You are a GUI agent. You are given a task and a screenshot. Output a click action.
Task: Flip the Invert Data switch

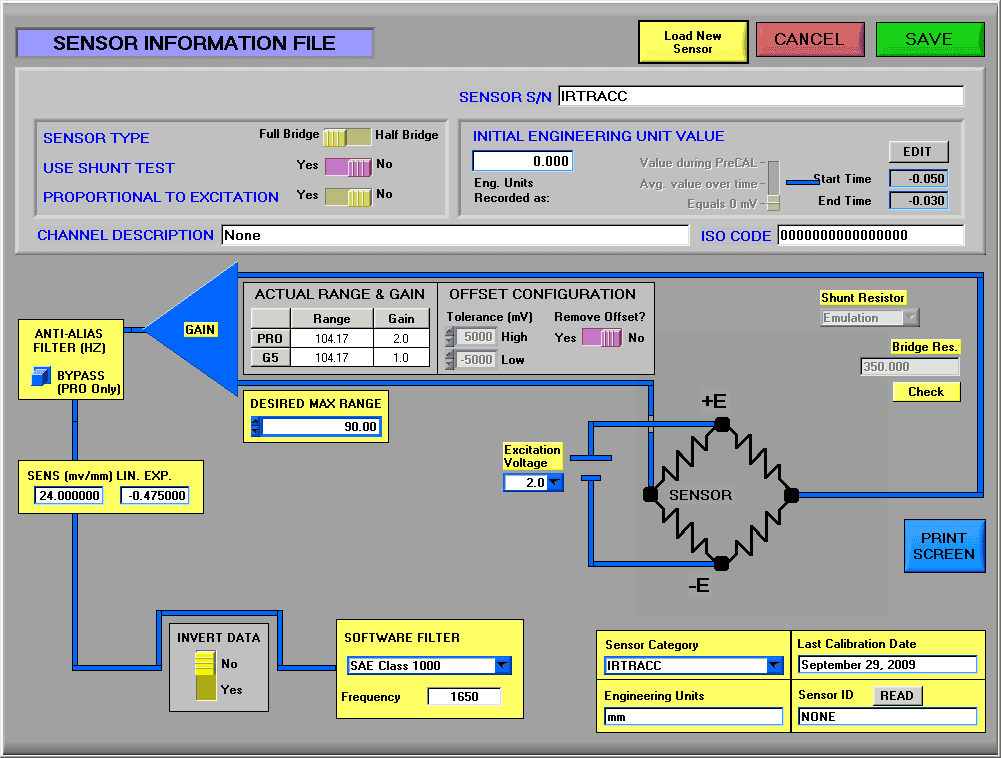pos(205,676)
